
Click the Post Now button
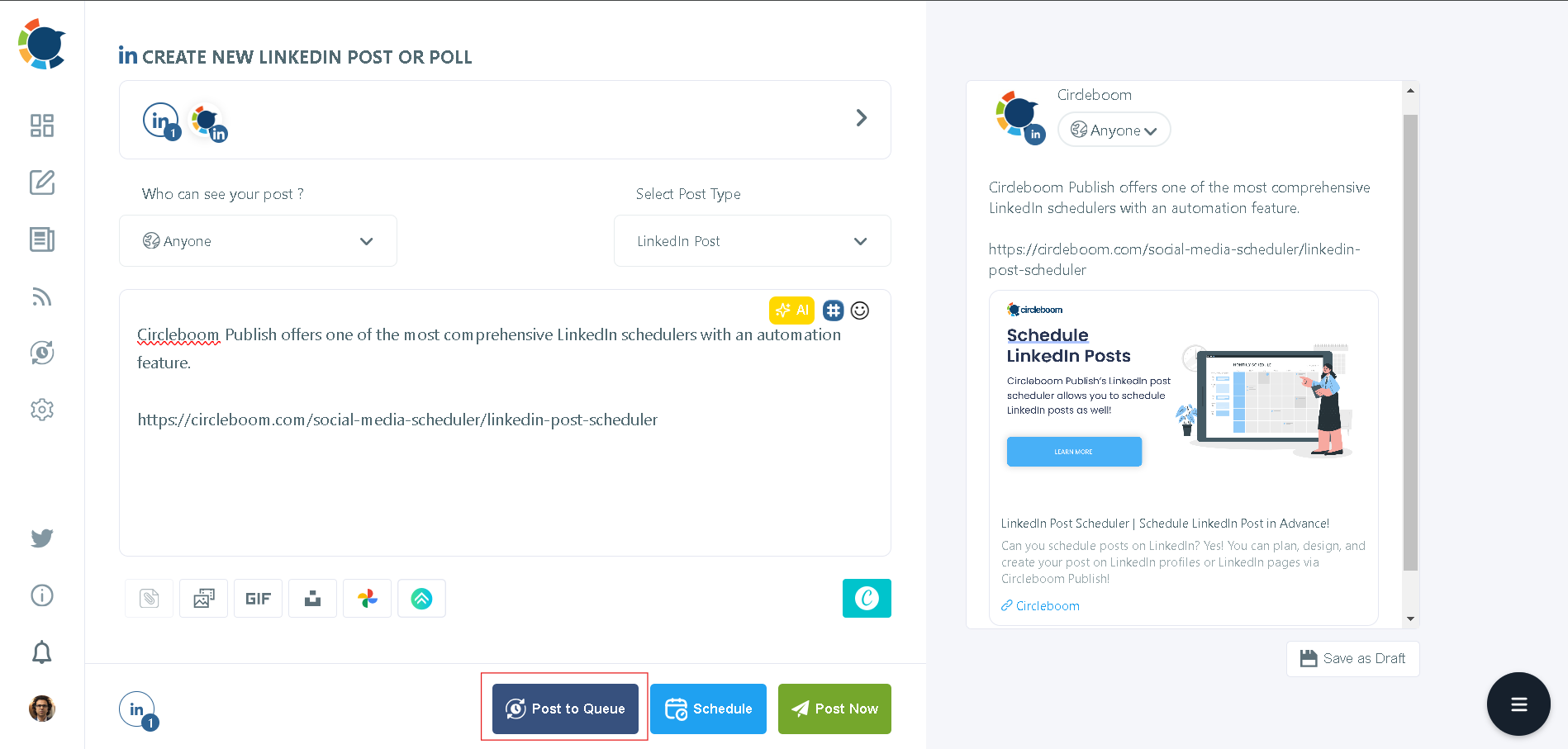click(x=834, y=709)
